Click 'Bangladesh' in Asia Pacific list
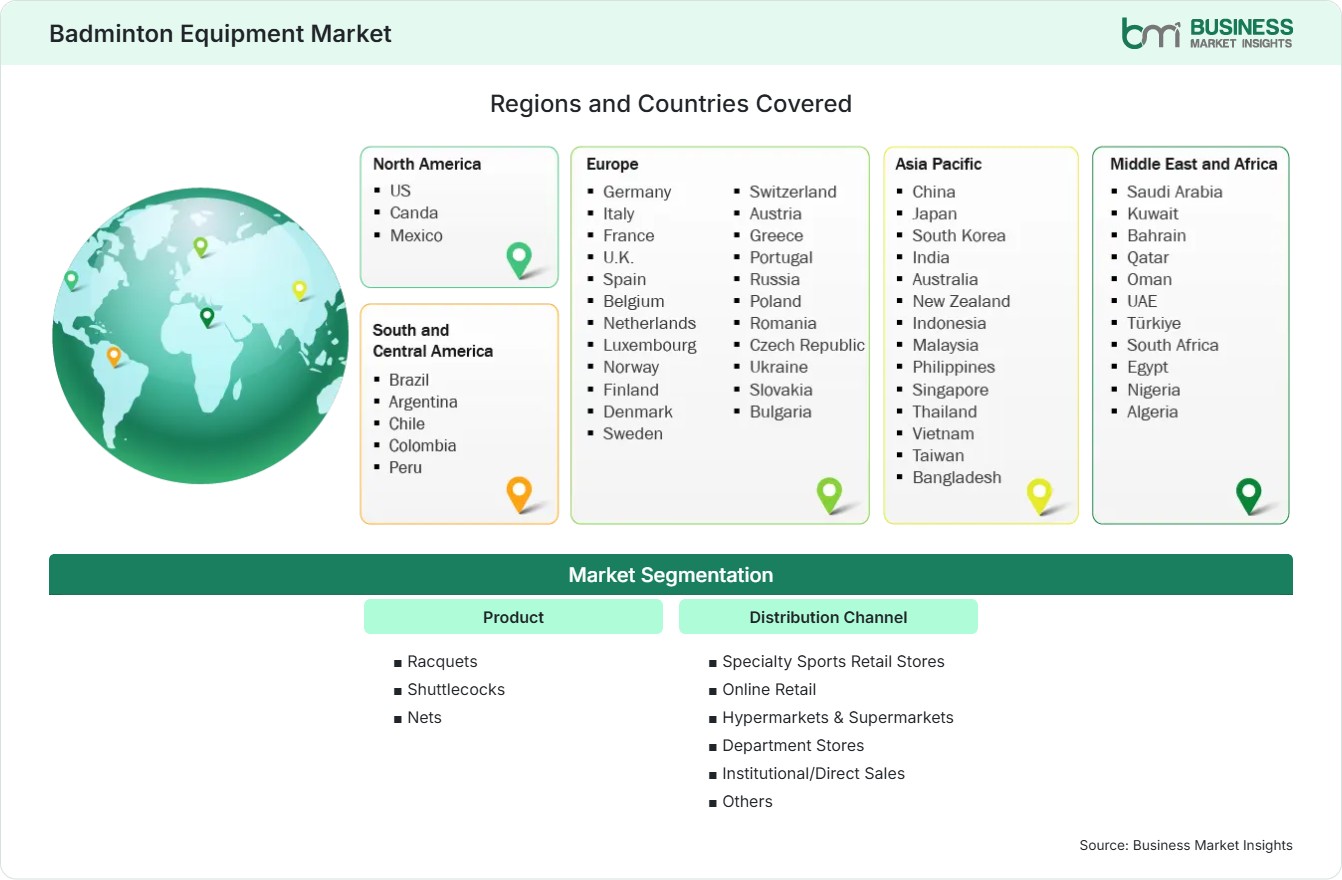 [x=957, y=478]
